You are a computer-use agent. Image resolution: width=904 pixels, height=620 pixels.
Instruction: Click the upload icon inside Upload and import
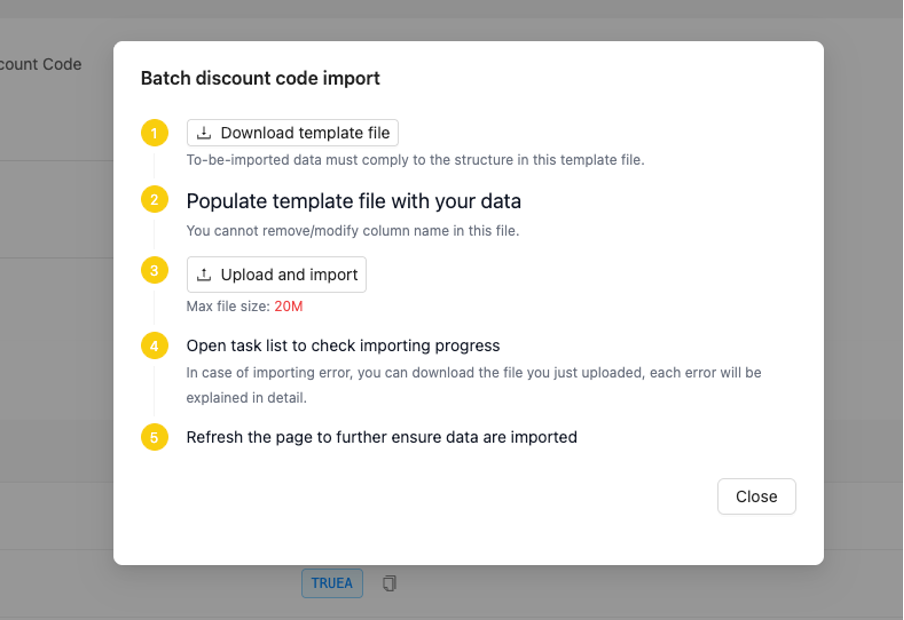coord(205,274)
